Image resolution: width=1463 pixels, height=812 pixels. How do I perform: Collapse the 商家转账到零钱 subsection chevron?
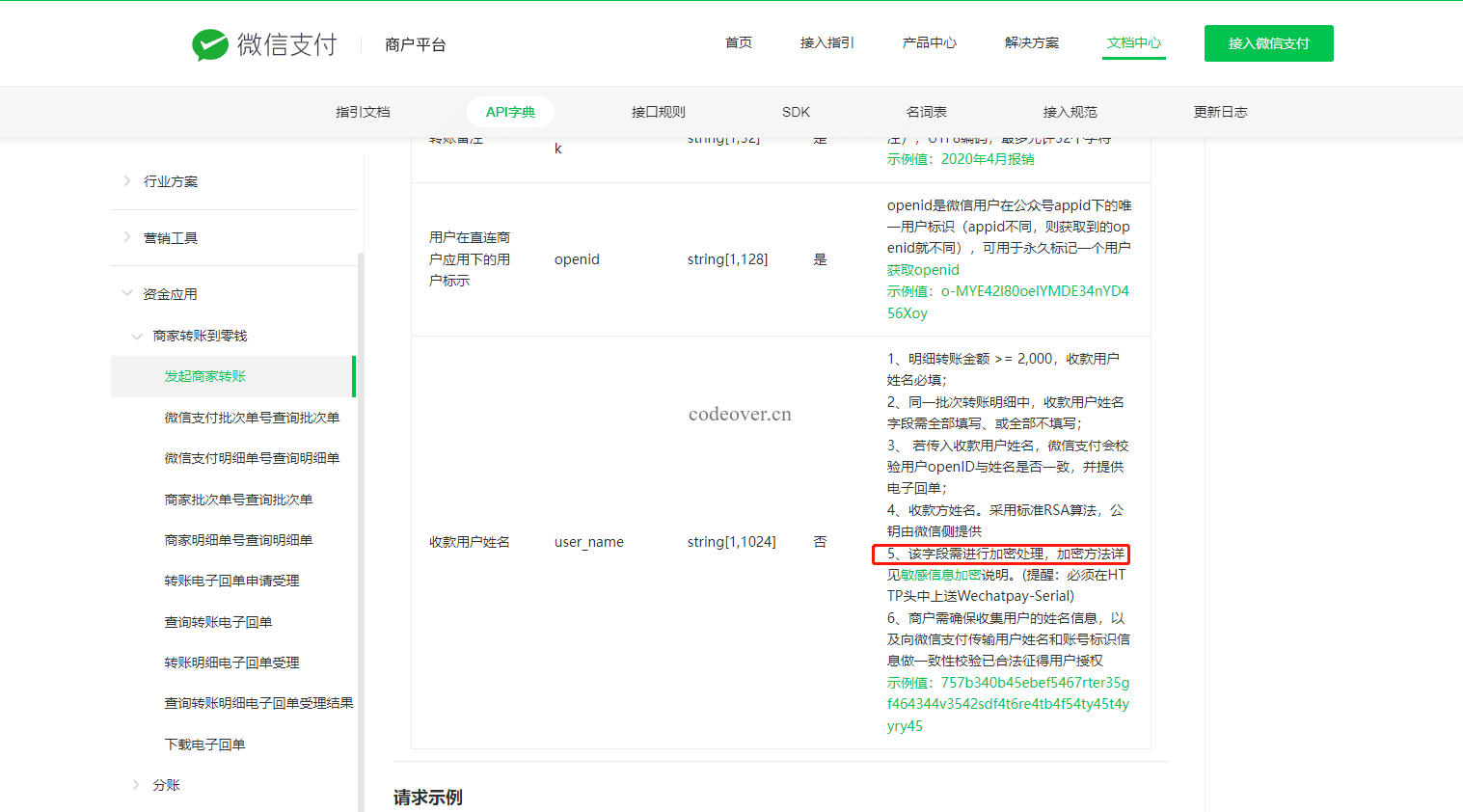point(137,336)
